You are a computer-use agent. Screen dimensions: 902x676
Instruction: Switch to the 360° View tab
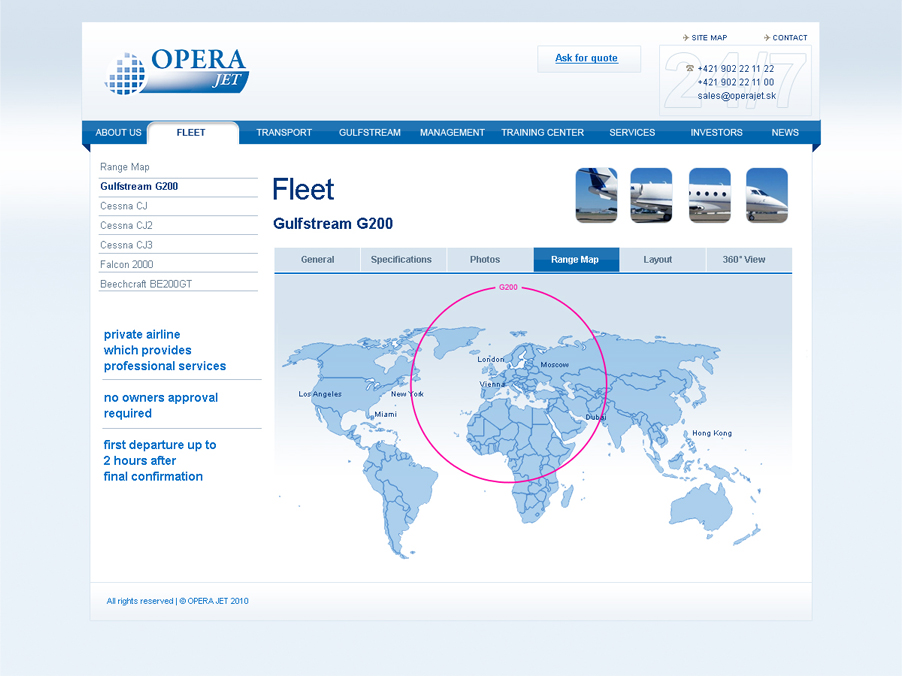tap(749, 259)
